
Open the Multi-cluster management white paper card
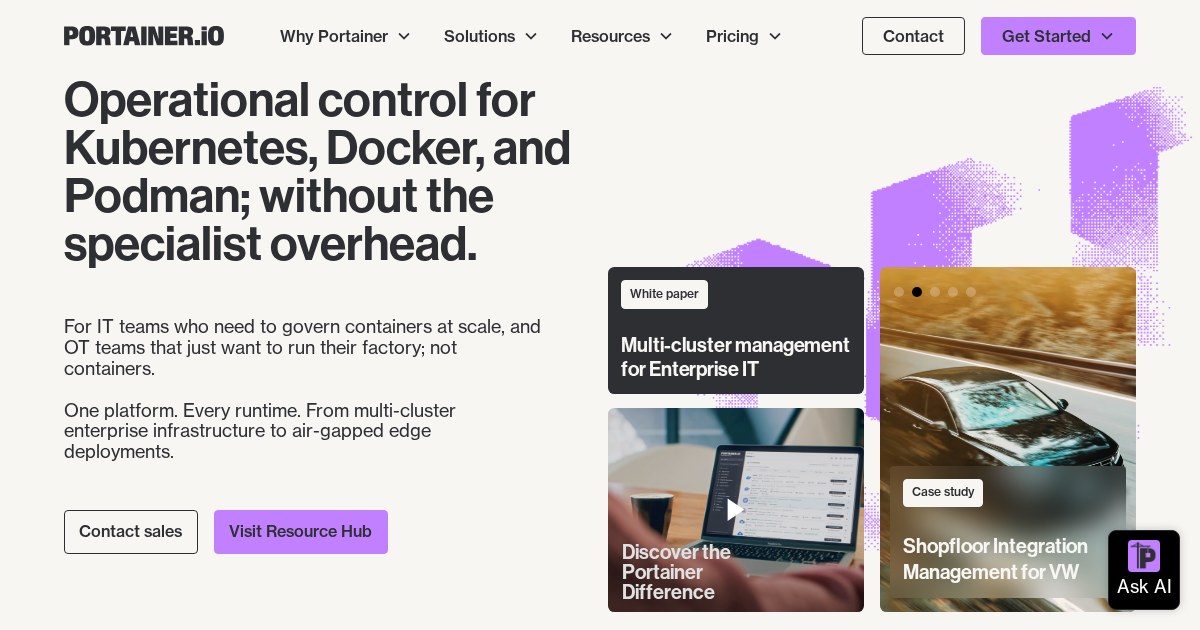tap(736, 330)
